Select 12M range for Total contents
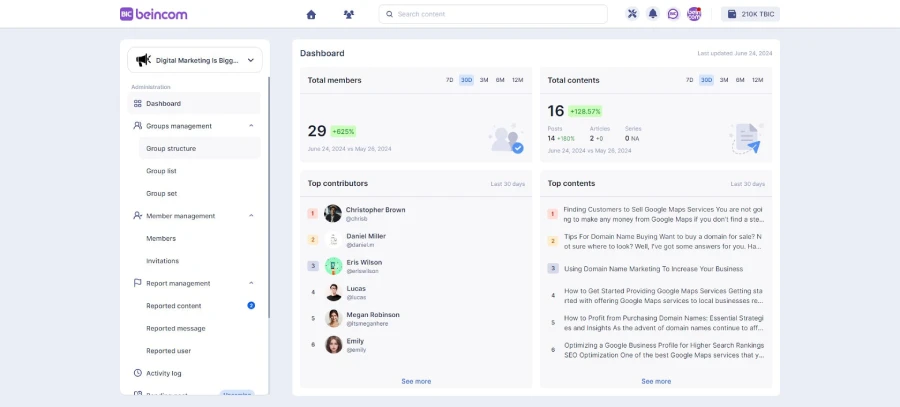This screenshot has width=900, height=407. pyautogui.click(x=758, y=80)
